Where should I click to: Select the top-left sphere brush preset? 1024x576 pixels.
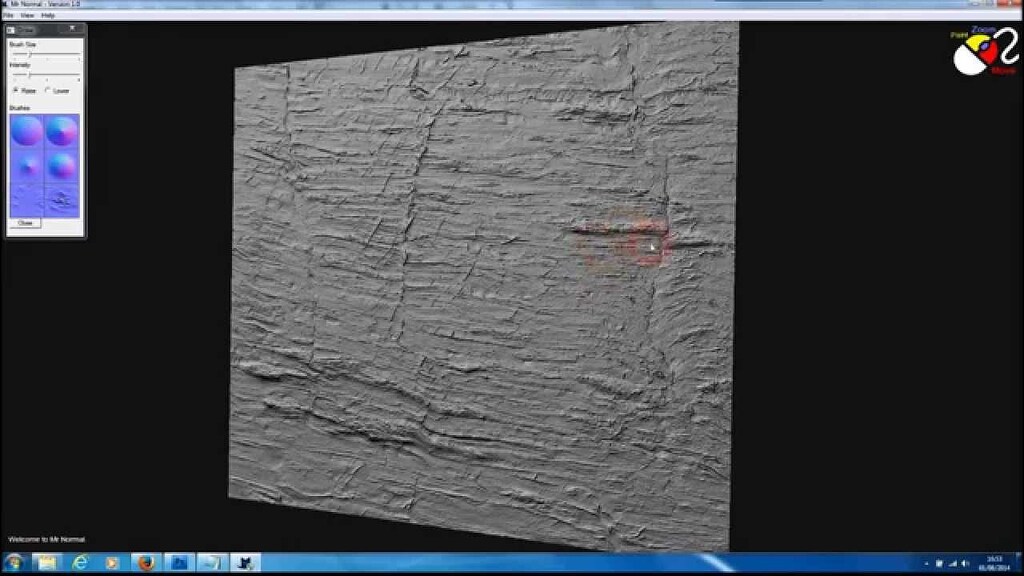(25, 130)
